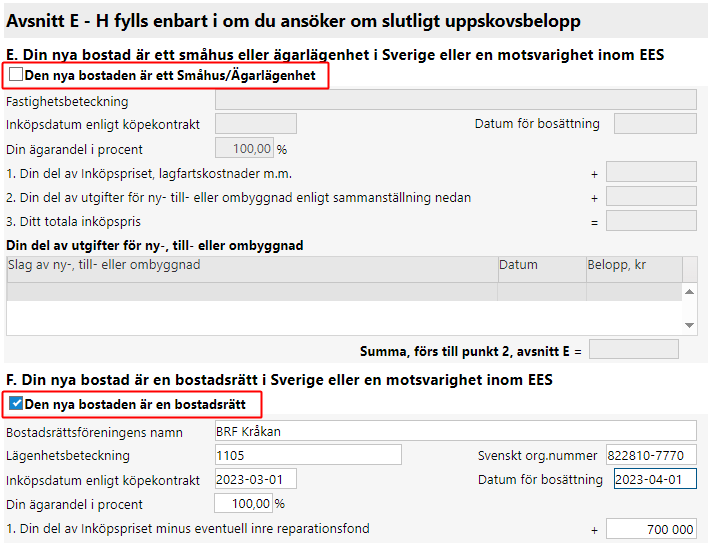
Task: Click the 'Belopp, kr' column header
Action: [634, 269]
